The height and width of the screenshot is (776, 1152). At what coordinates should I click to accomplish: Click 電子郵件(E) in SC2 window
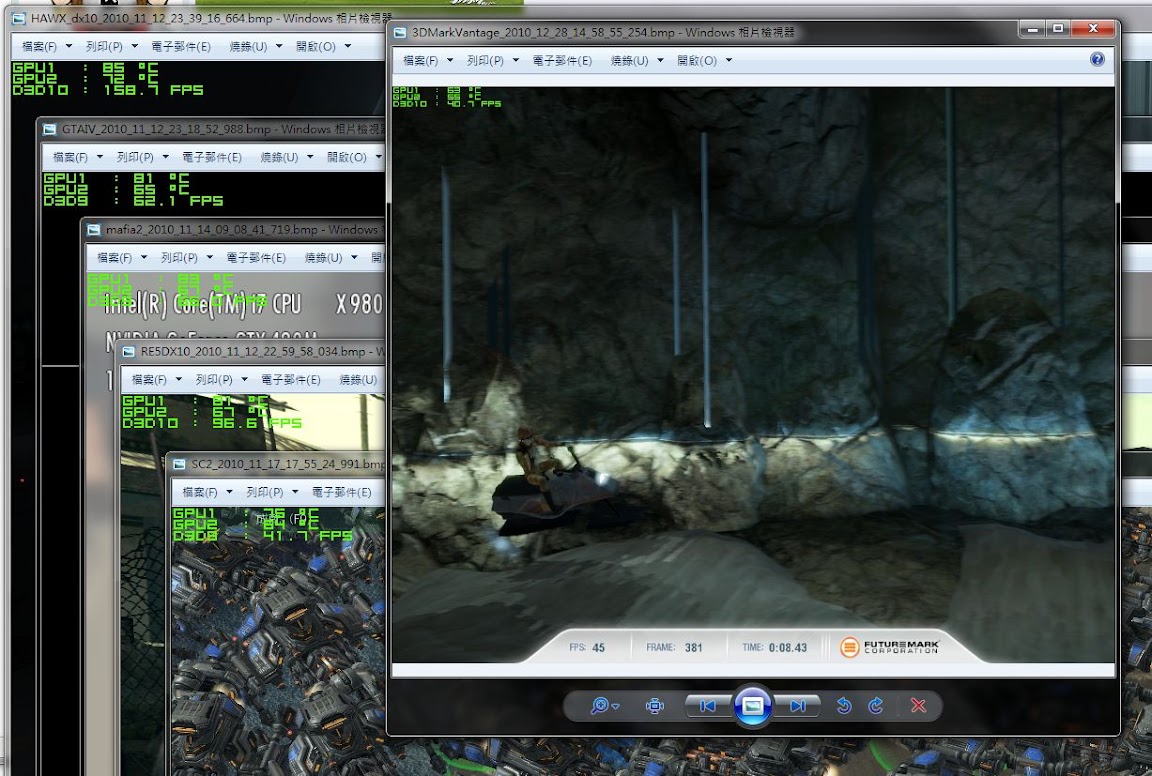[342, 492]
